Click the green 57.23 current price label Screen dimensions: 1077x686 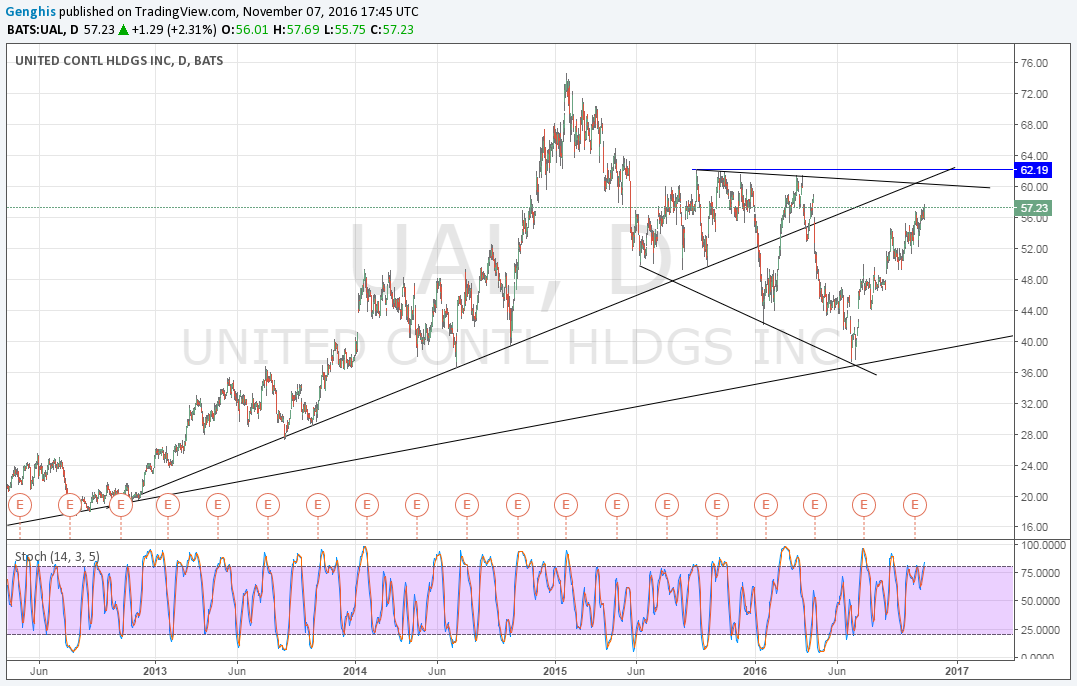1033,207
